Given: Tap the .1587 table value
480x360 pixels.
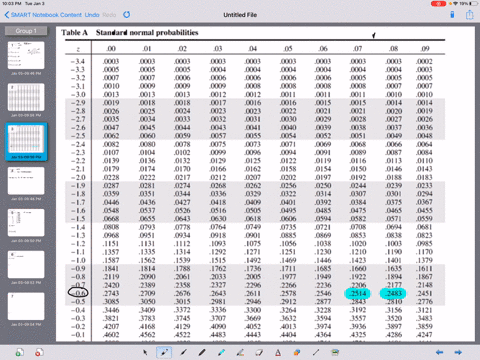Looking at the screenshot, I should click(111, 260).
